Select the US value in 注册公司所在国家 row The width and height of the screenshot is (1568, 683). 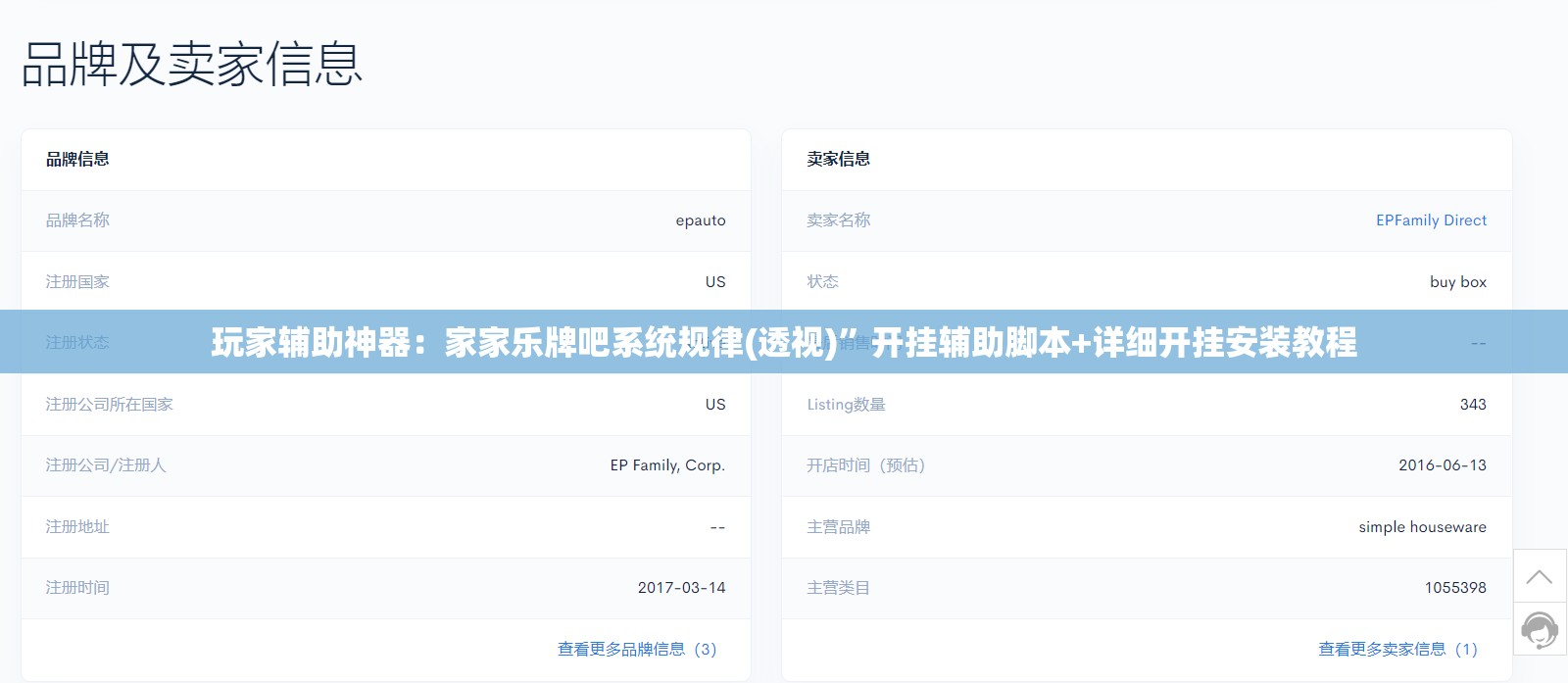point(715,404)
